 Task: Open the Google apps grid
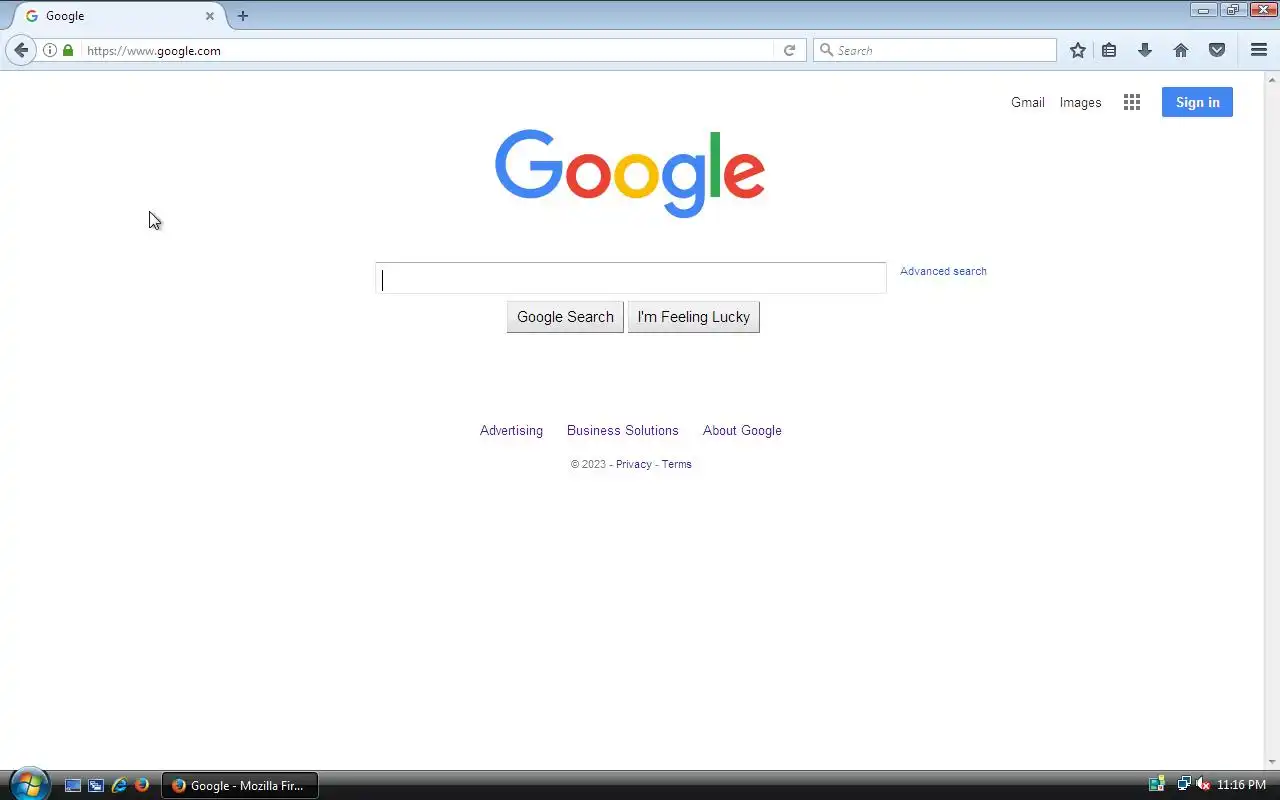(x=1132, y=102)
